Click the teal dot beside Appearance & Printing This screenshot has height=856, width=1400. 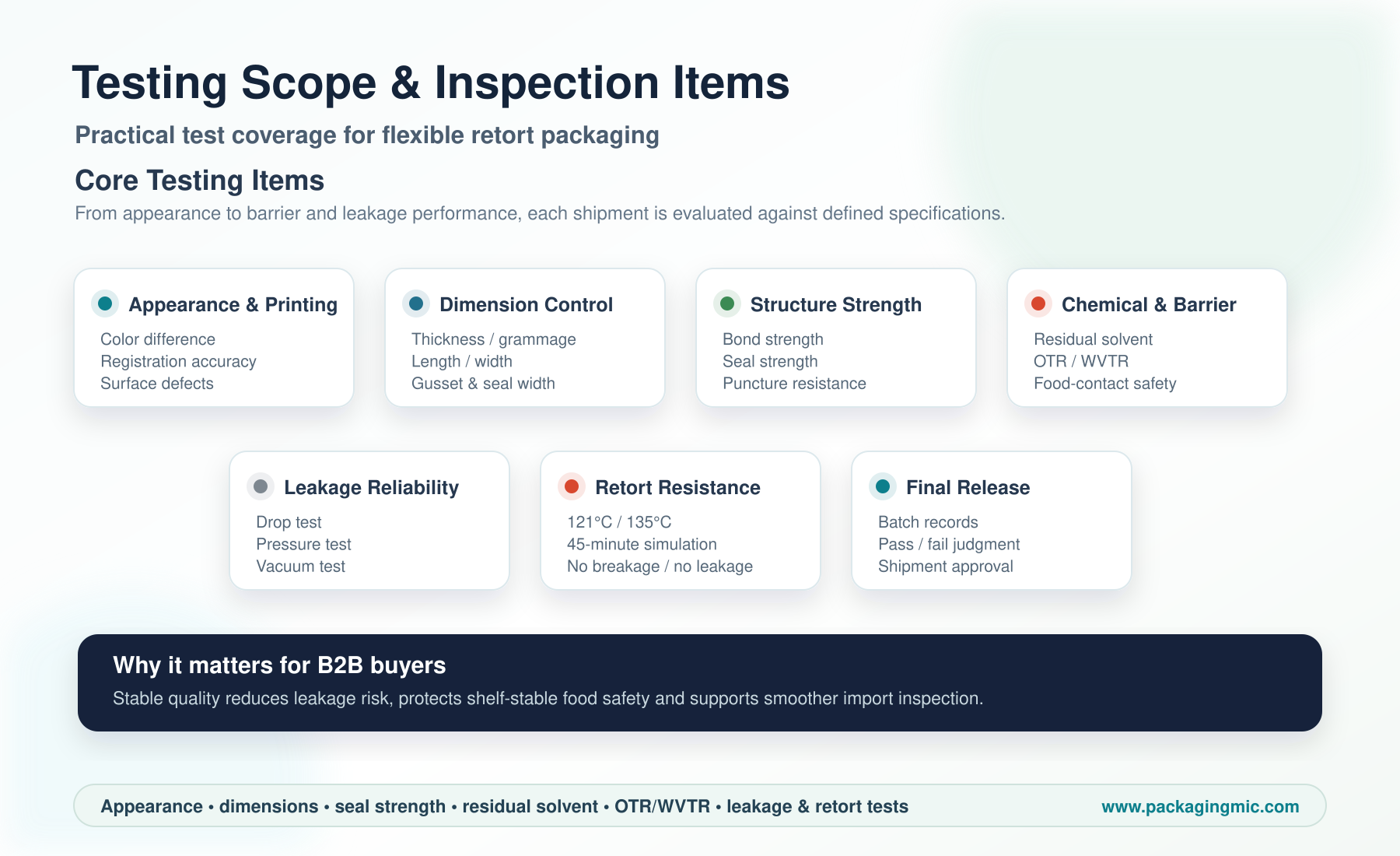pyautogui.click(x=105, y=303)
